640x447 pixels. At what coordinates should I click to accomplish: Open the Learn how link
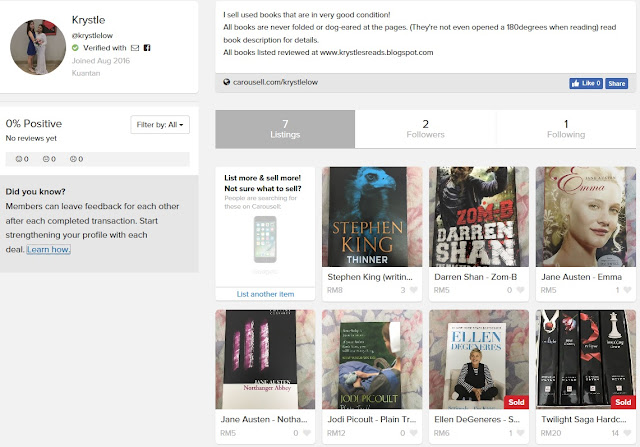(49, 249)
